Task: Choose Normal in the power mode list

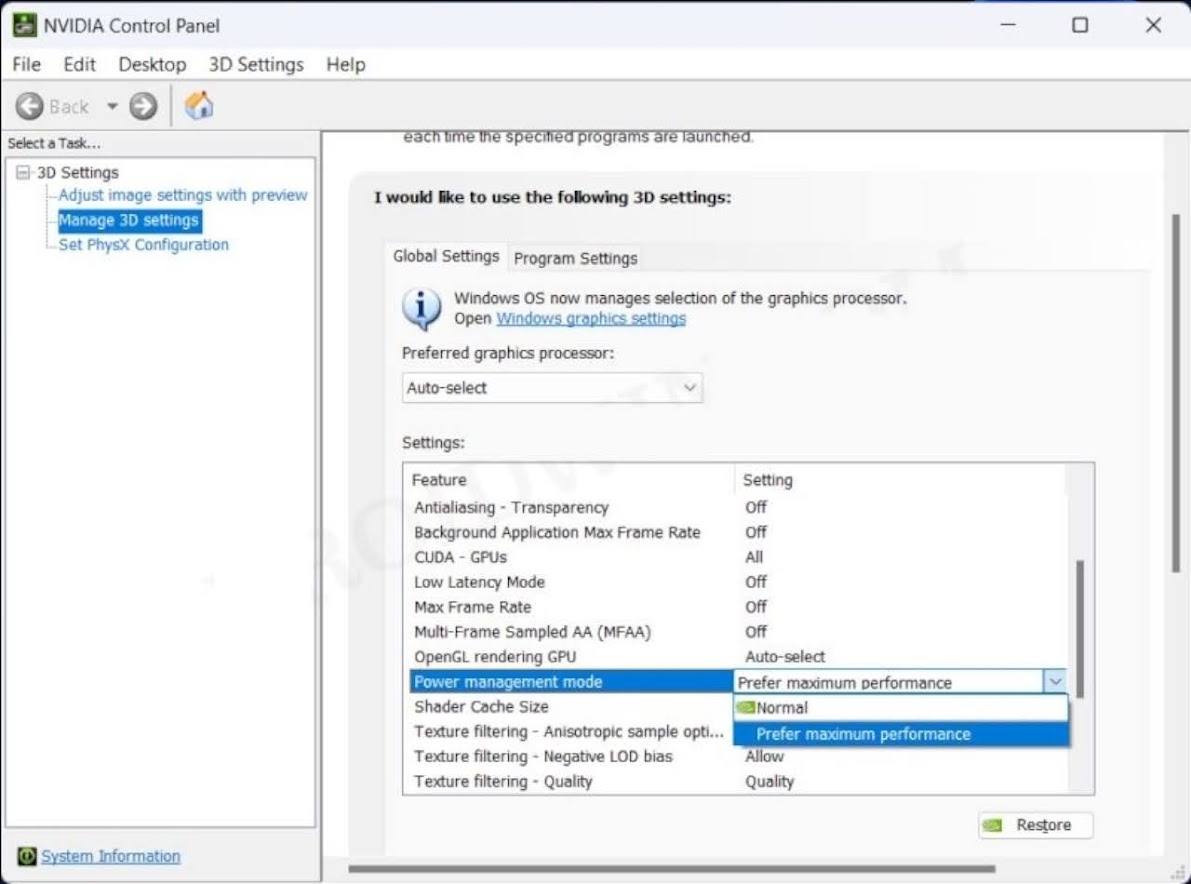Action: [901, 708]
